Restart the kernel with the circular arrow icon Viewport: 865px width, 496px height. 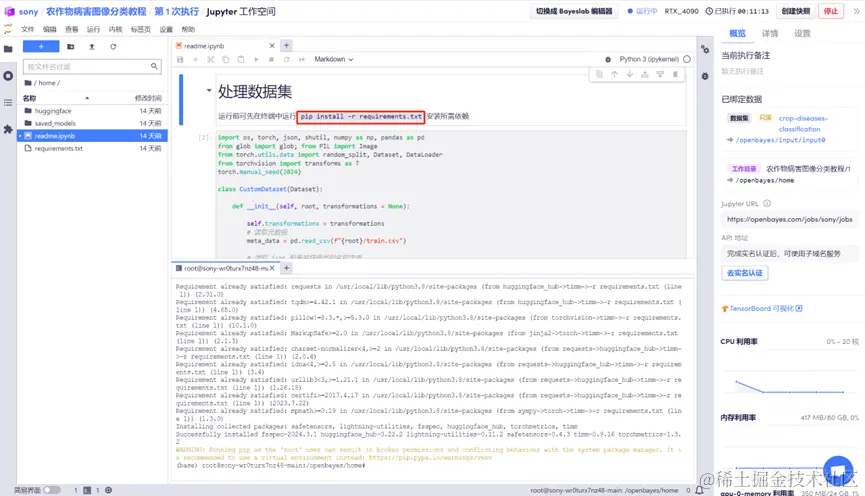tap(286, 59)
